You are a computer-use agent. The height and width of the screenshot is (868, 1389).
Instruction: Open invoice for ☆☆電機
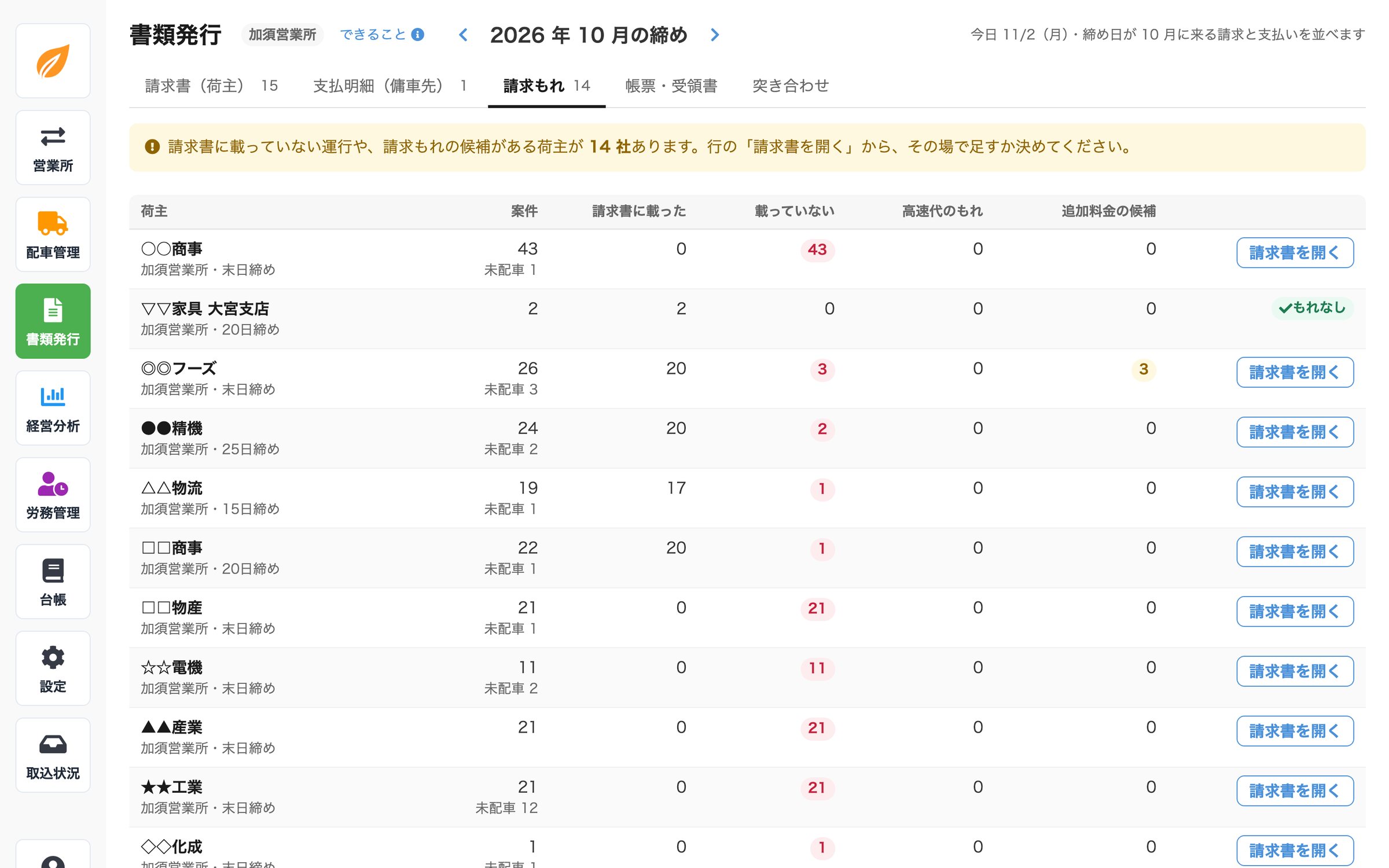[x=1295, y=671]
